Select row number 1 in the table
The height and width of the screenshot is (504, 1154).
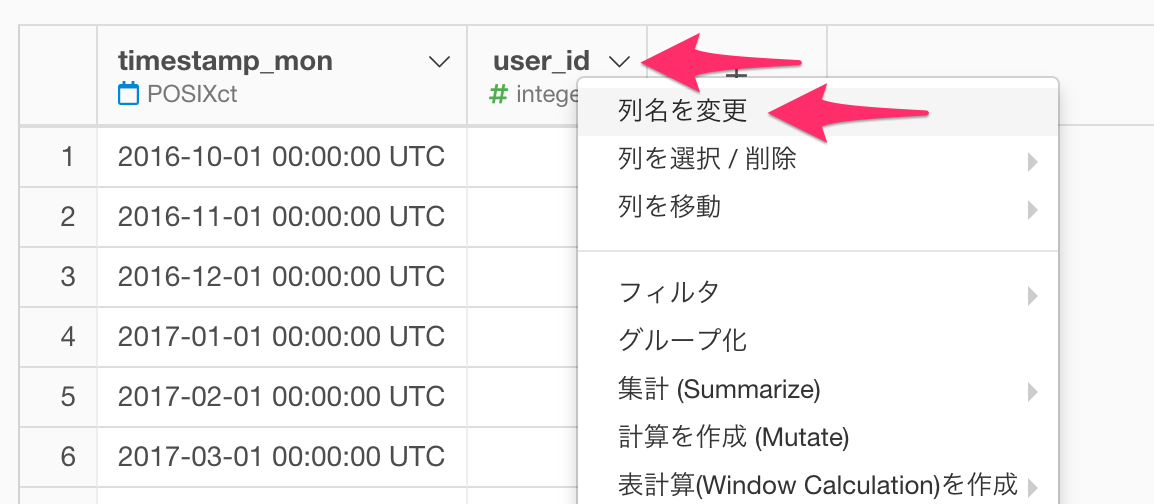(x=68, y=157)
